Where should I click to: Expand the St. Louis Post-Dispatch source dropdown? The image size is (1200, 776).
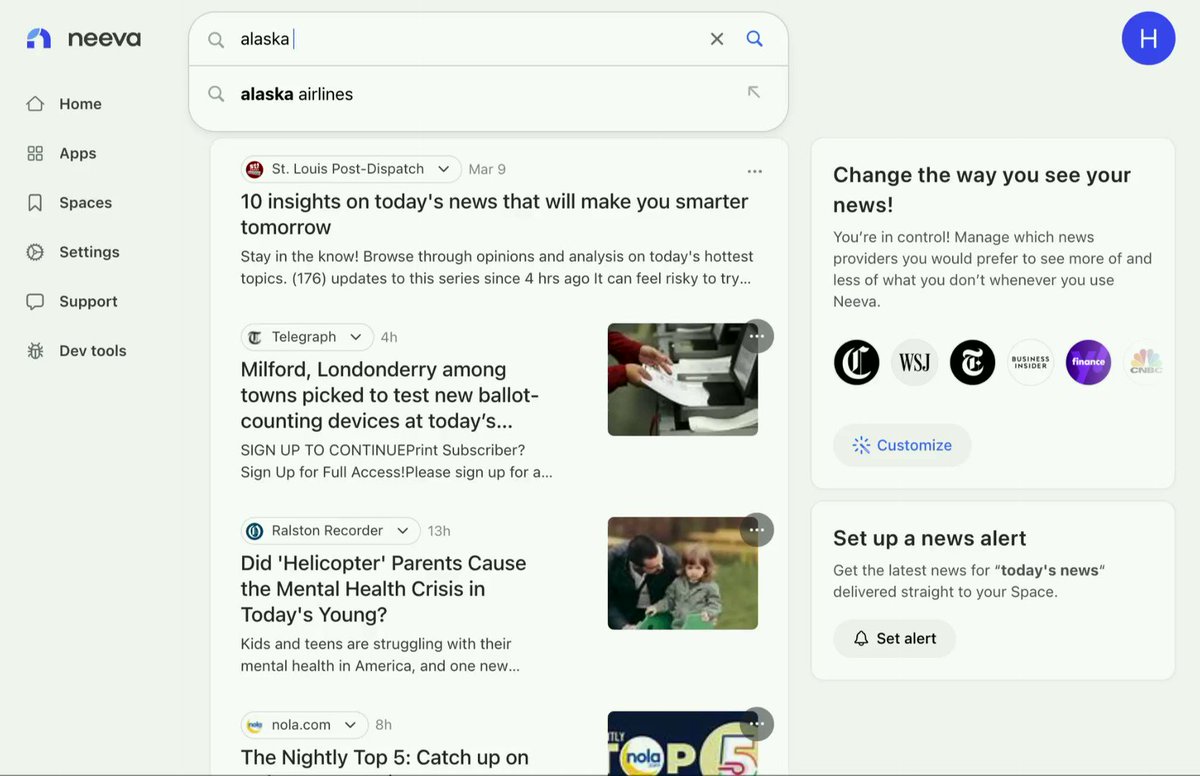443,169
